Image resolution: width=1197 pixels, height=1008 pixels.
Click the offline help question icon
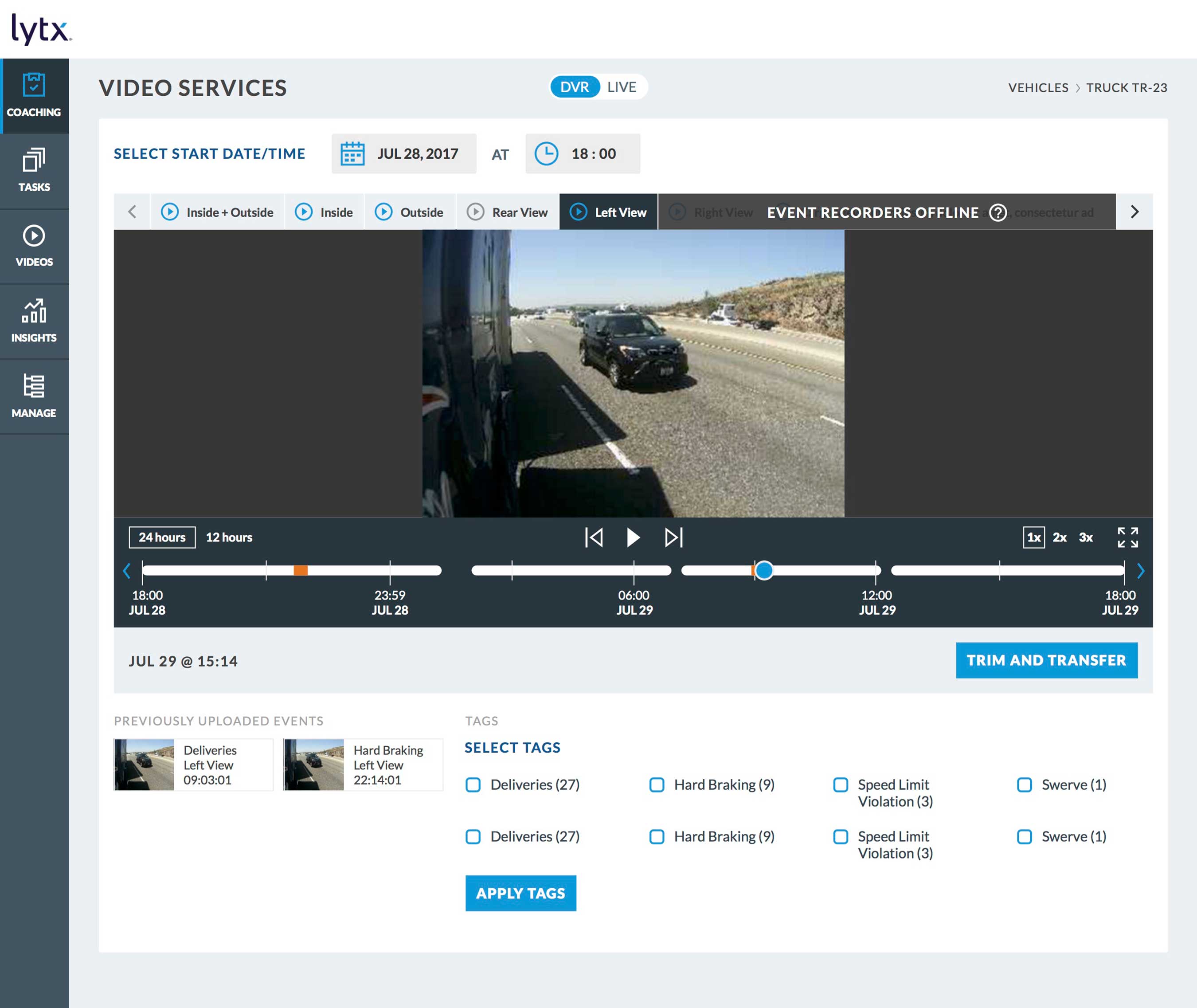(x=997, y=212)
